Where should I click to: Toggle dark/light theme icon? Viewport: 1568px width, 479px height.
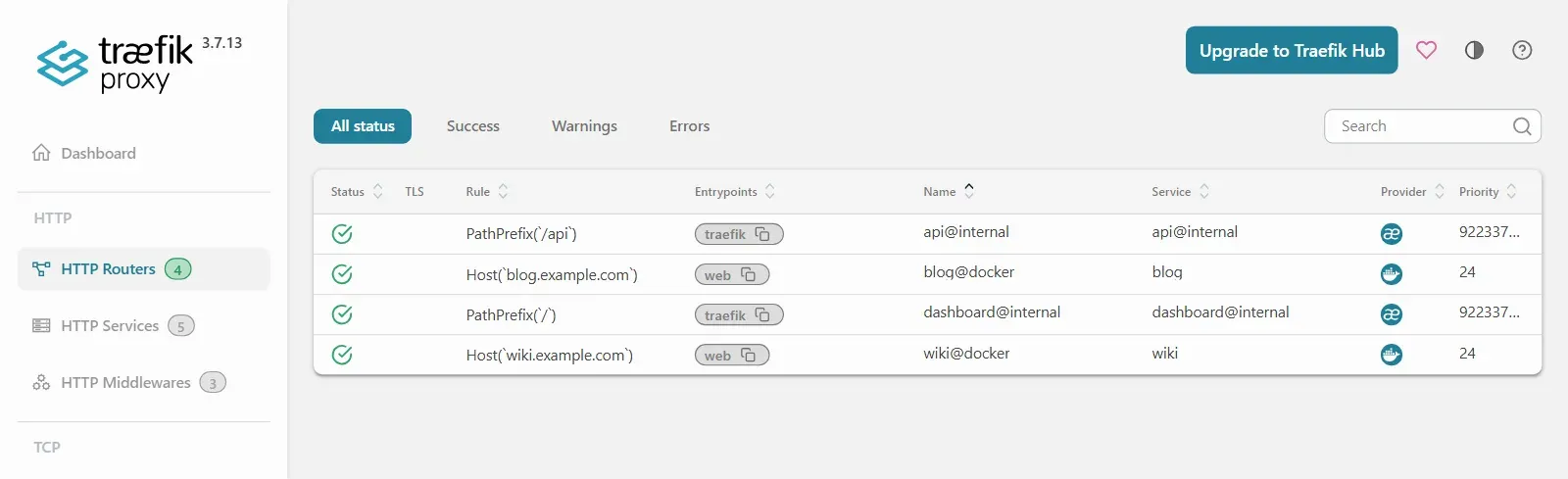click(x=1474, y=50)
